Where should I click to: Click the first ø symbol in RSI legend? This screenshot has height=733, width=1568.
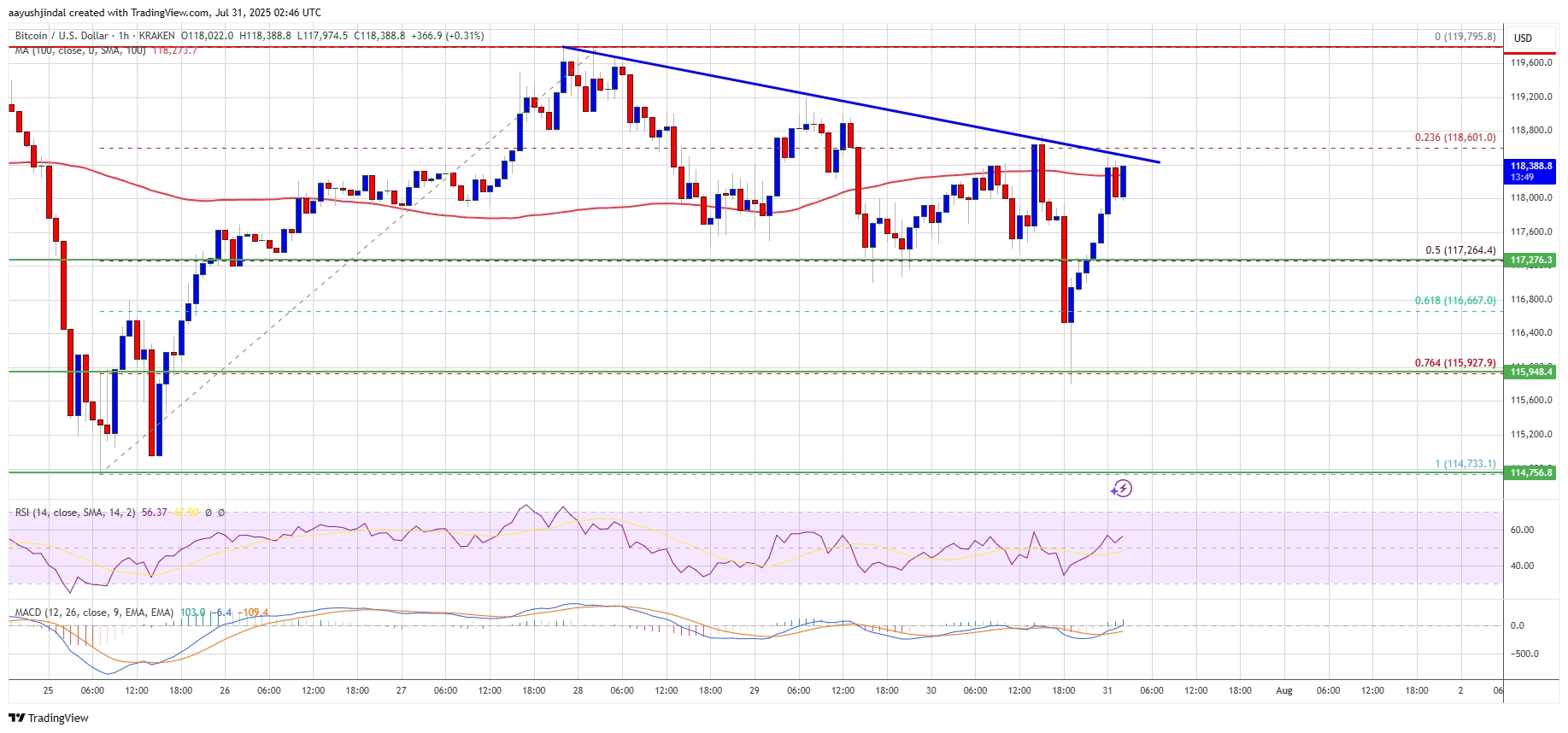pos(208,513)
